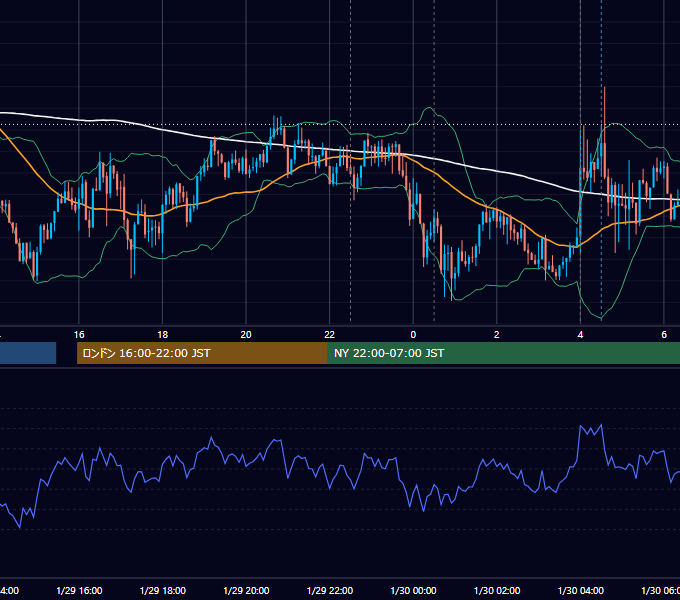Screen dimensions: 680x600
Task: Click the 16 hour label on price chart axis
Action: pyautogui.click(x=79, y=335)
